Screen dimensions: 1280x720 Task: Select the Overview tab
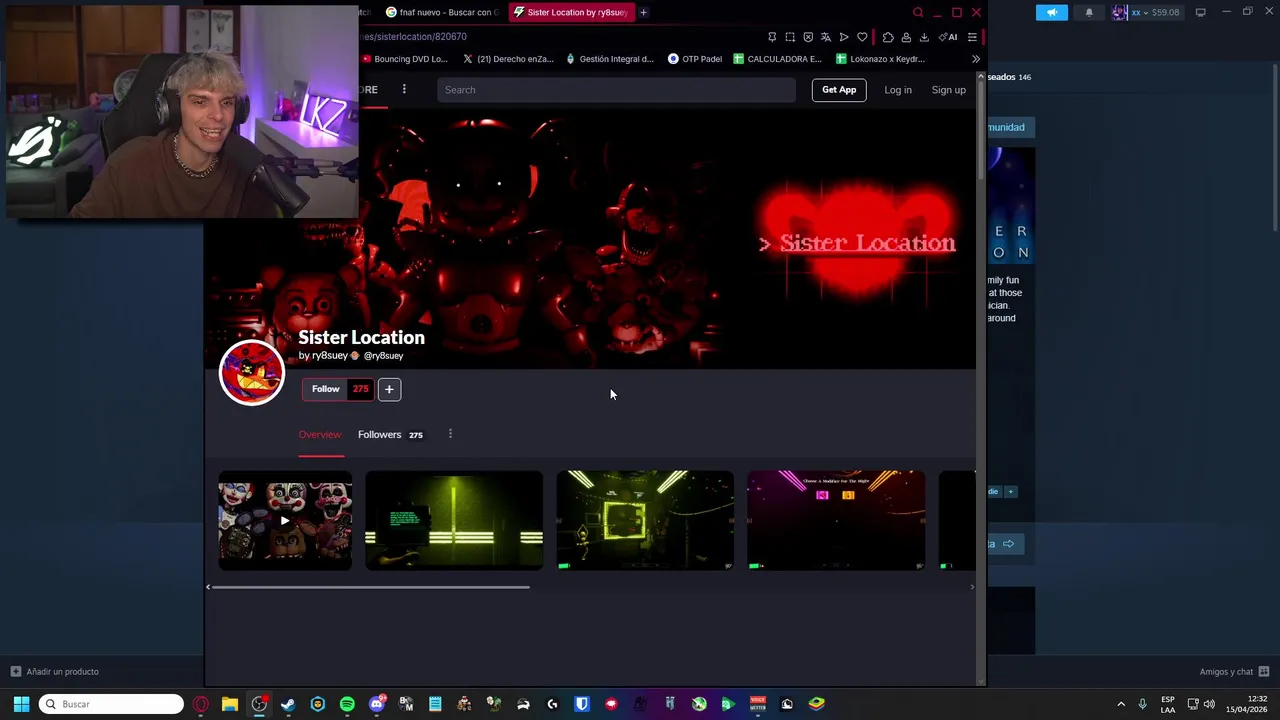point(320,435)
